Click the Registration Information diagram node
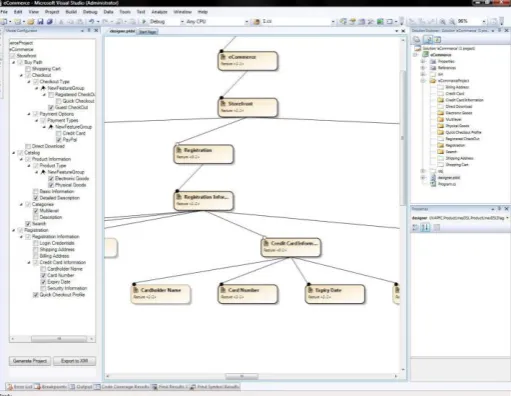The height and width of the screenshot is (396, 511). click(204, 201)
